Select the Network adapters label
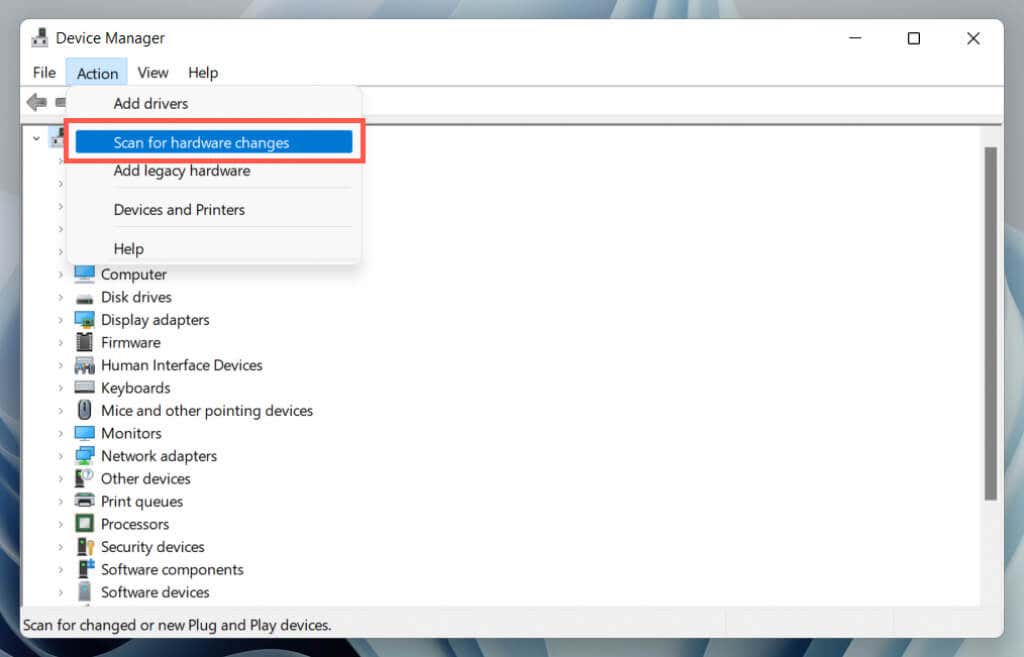The image size is (1024, 657). pyautogui.click(x=159, y=456)
